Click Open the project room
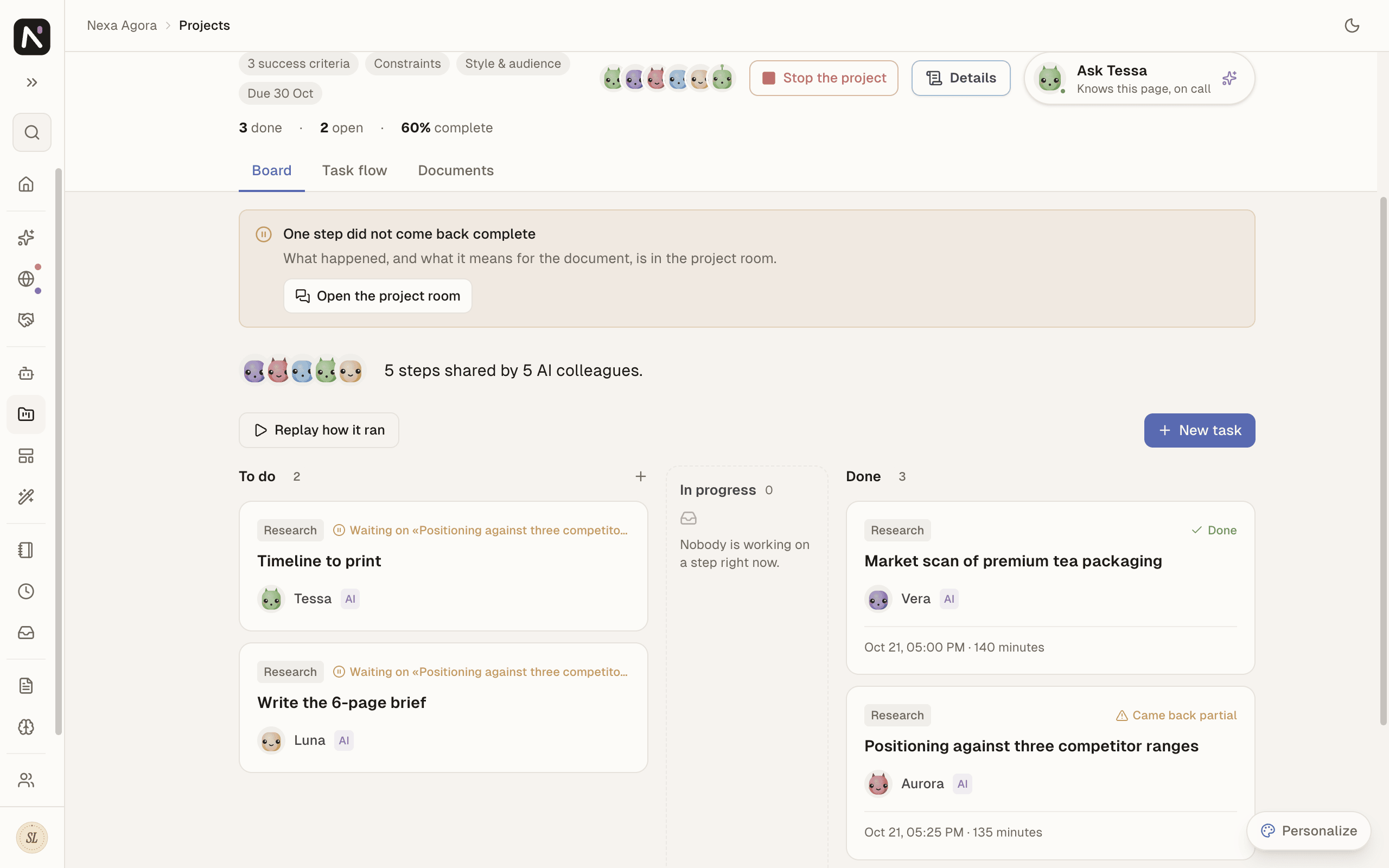1389x868 pixels. click(x=378, y=296)
